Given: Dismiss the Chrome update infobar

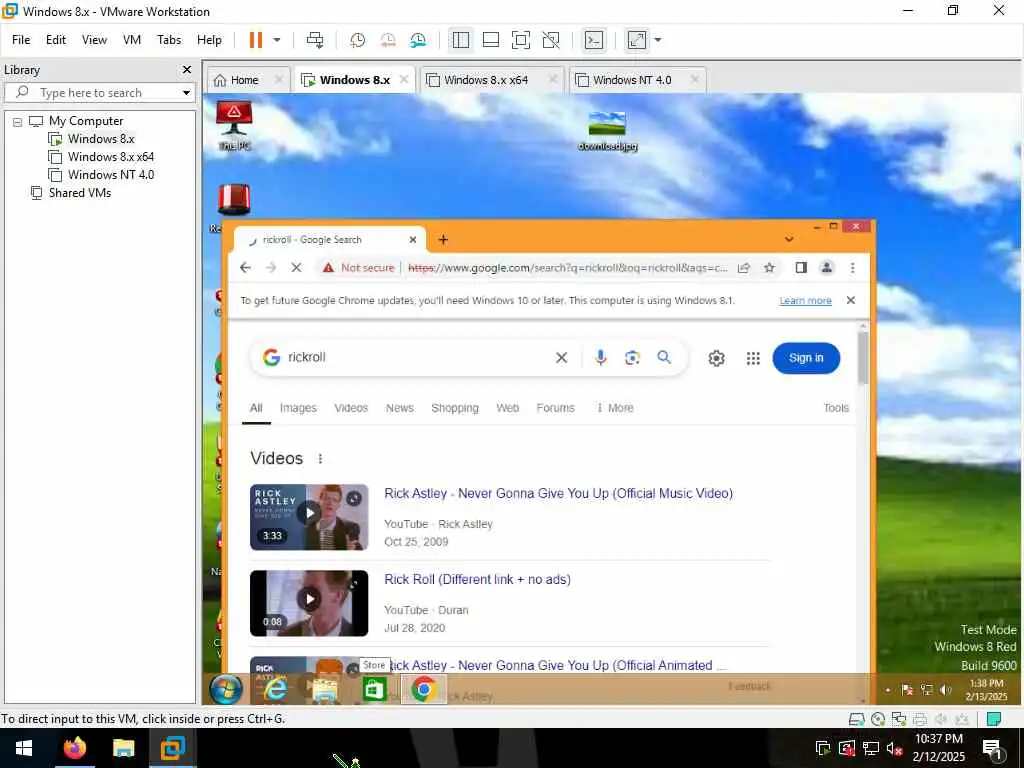Looking at the screenshot, I should [850, 300].
